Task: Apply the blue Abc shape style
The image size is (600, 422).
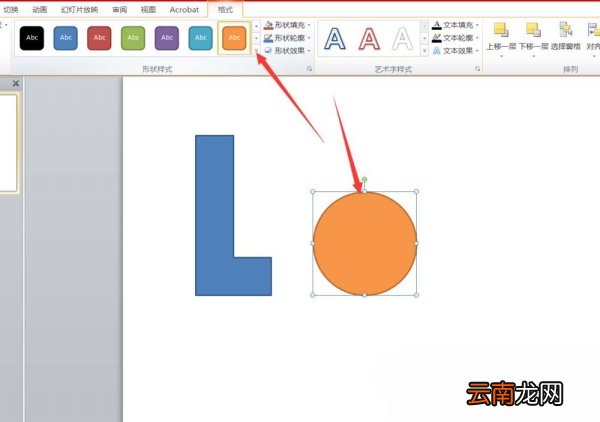Action: click(x=65, y=38)
